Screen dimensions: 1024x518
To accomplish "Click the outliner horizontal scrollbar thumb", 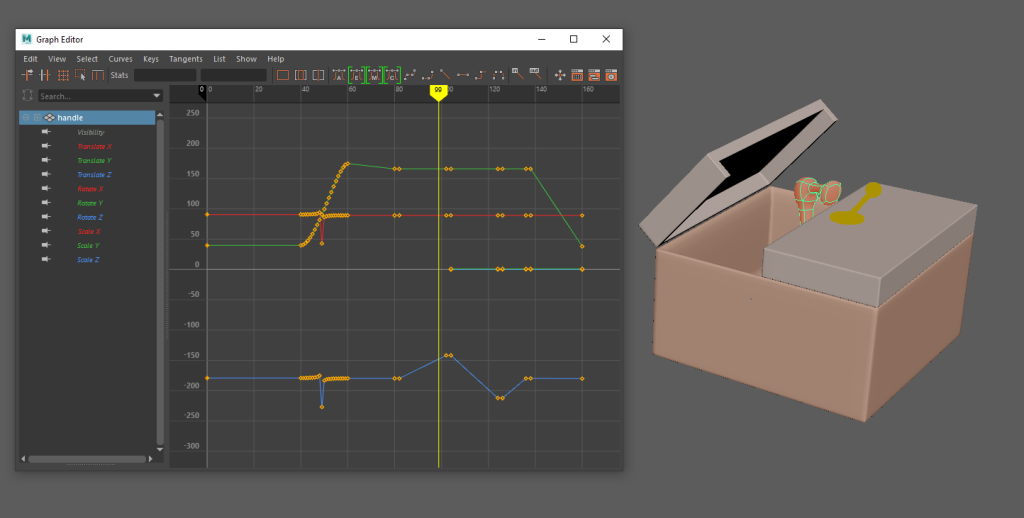I will click(87, 459).
